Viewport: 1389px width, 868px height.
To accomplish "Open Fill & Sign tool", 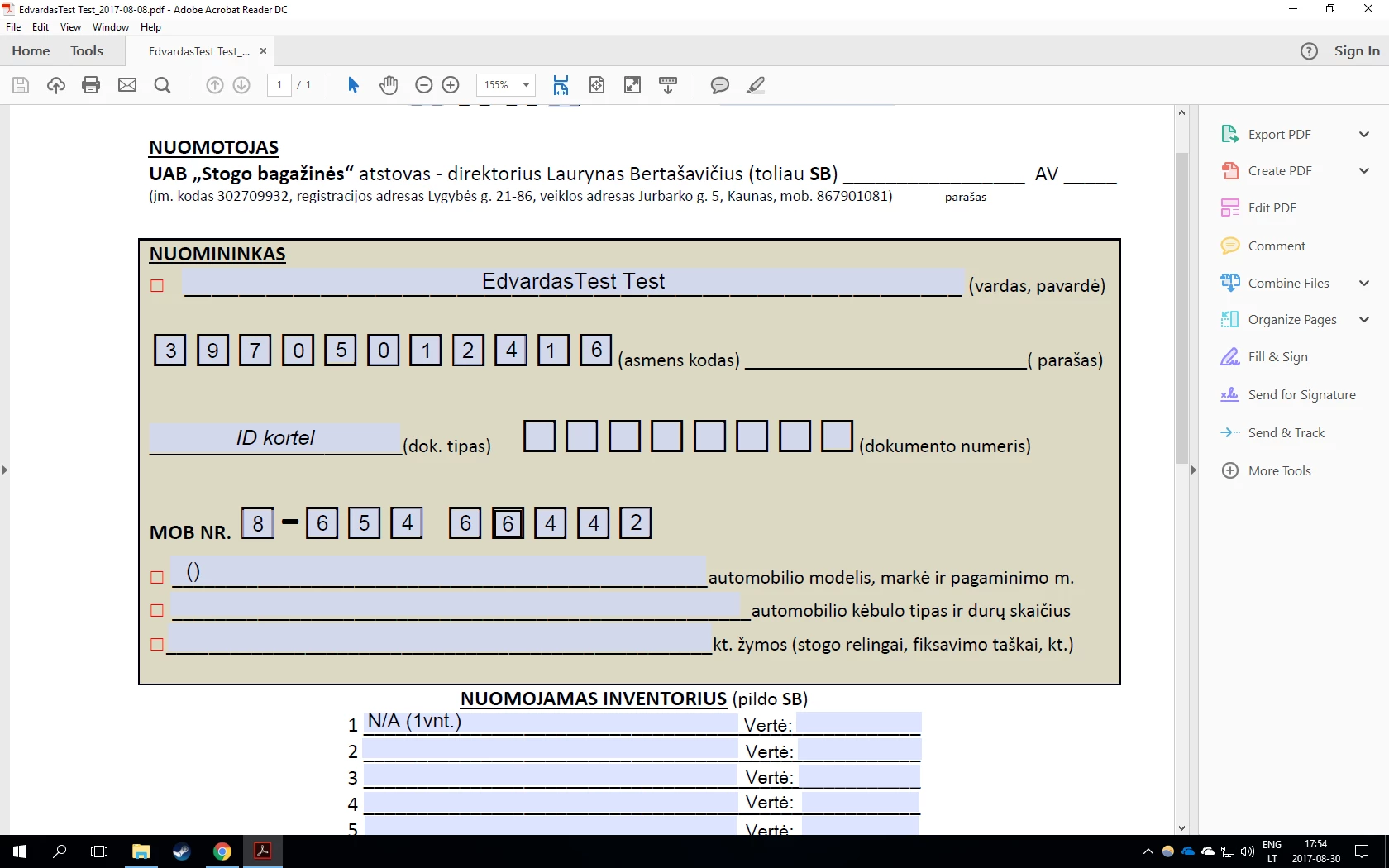I will point(1278,357).
